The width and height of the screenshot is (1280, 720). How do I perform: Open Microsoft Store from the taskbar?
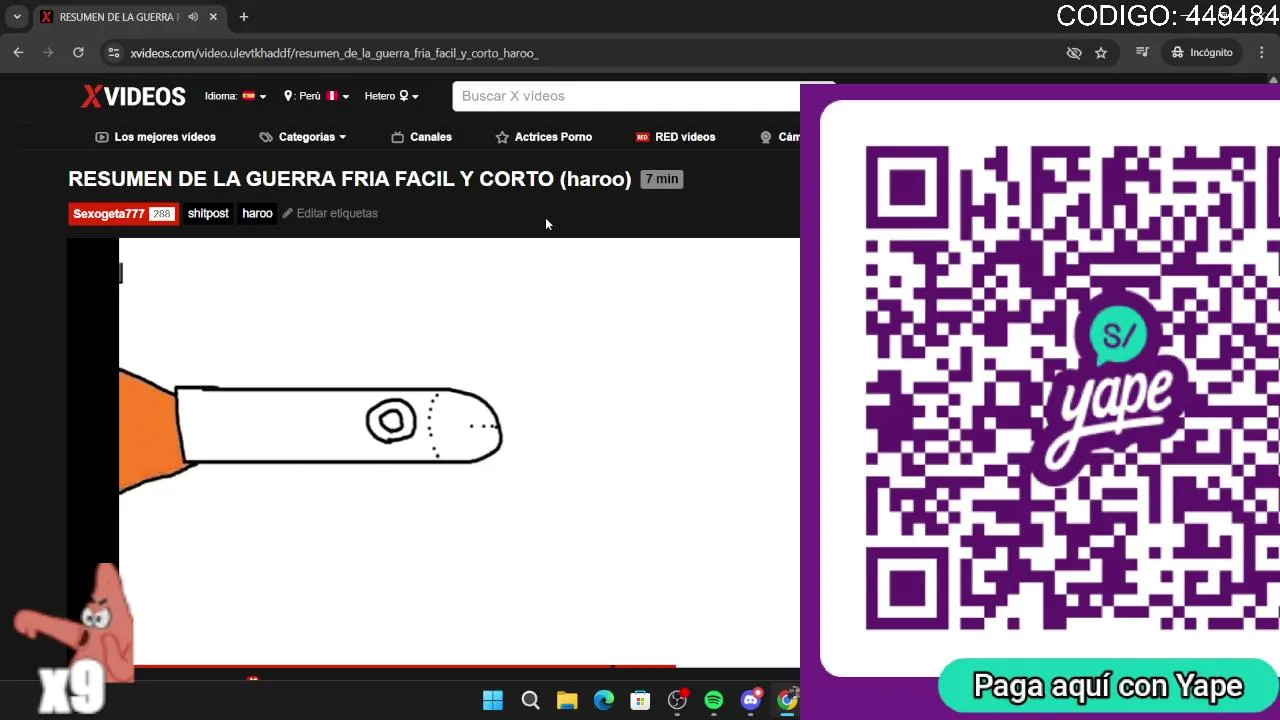click(x=640, y=700)
